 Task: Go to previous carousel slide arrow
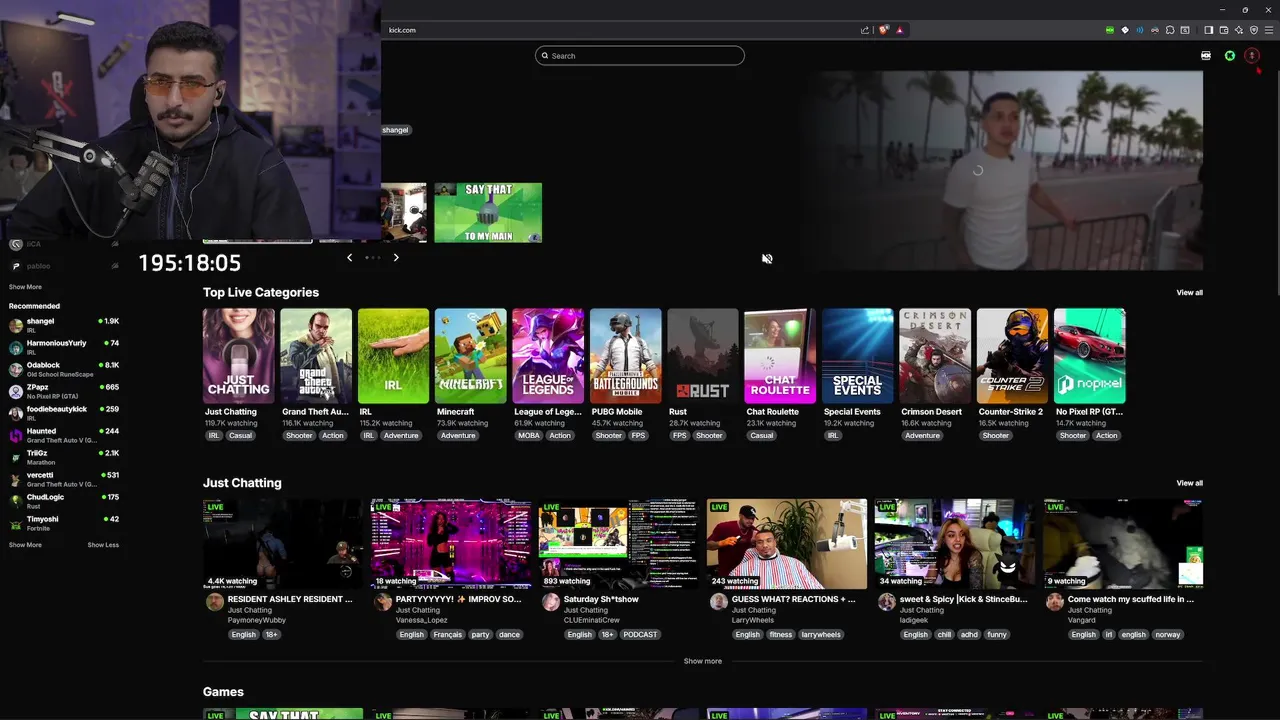[x=349, y=258]
